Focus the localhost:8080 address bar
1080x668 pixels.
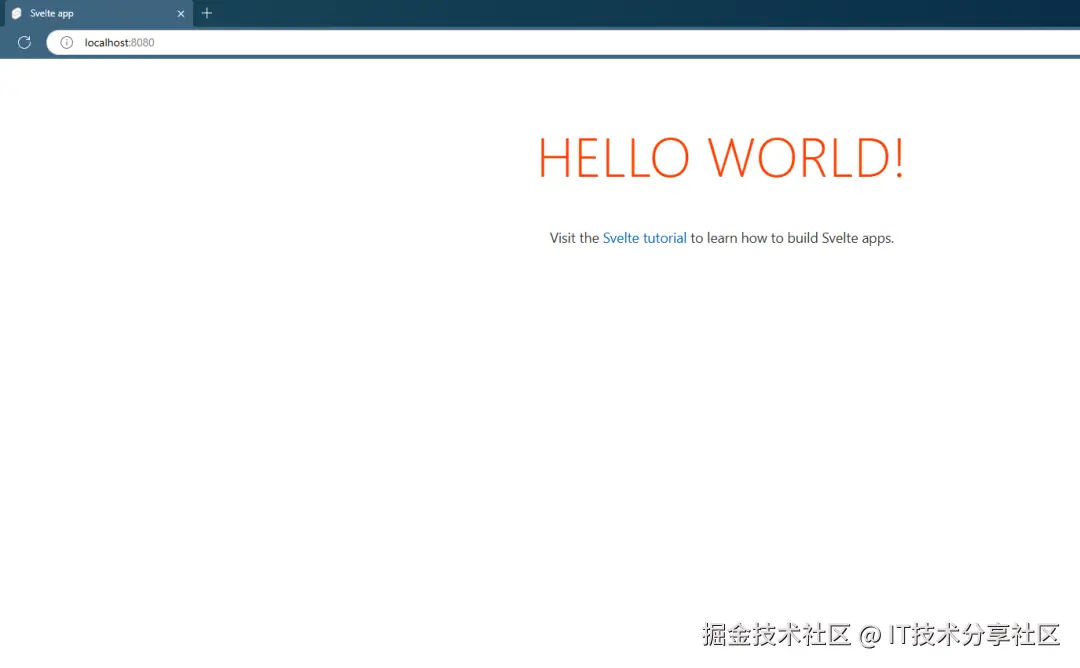(x=562, y=42)
